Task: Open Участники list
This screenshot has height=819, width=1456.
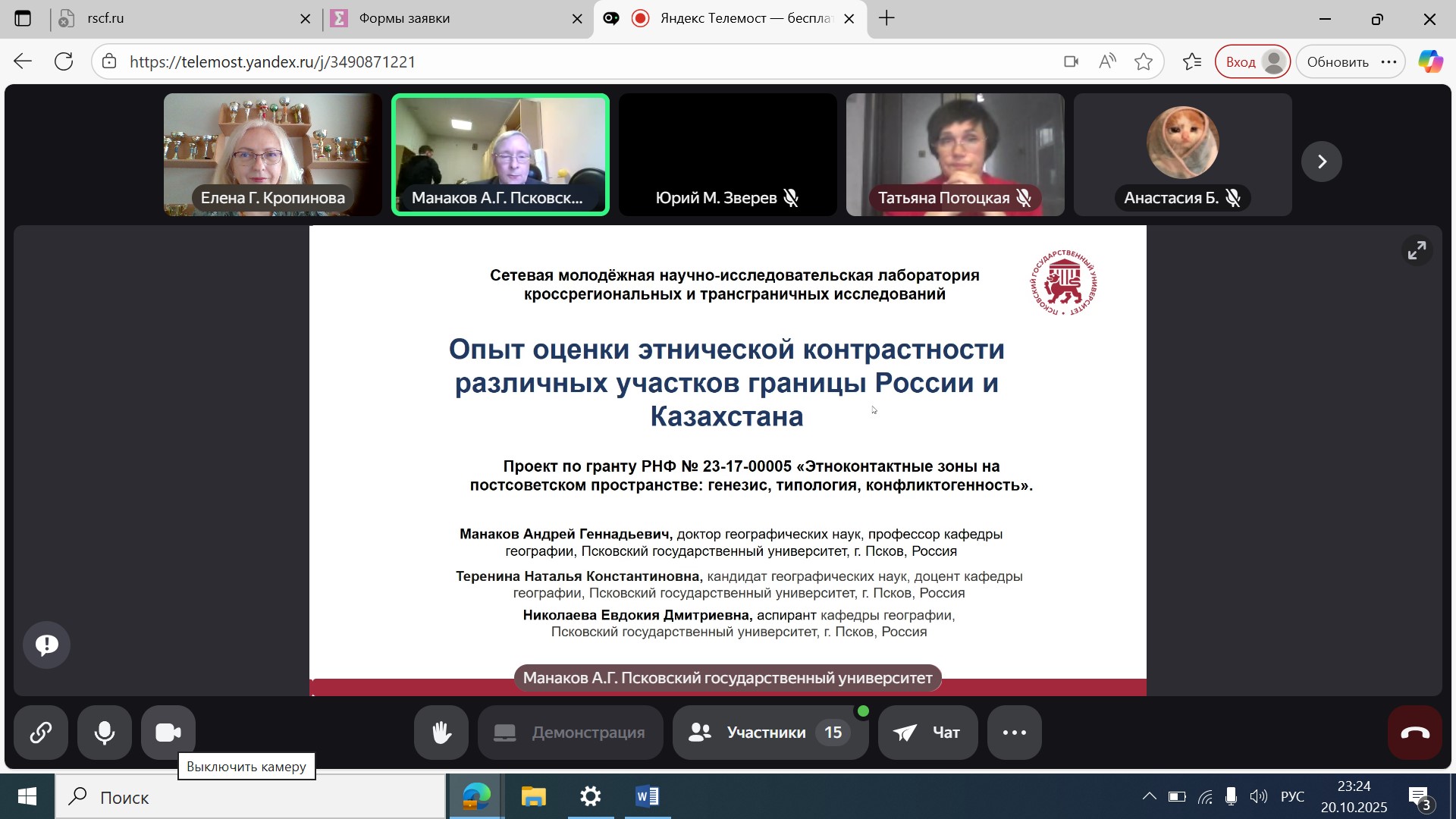Action: click(x=769, y=733)
